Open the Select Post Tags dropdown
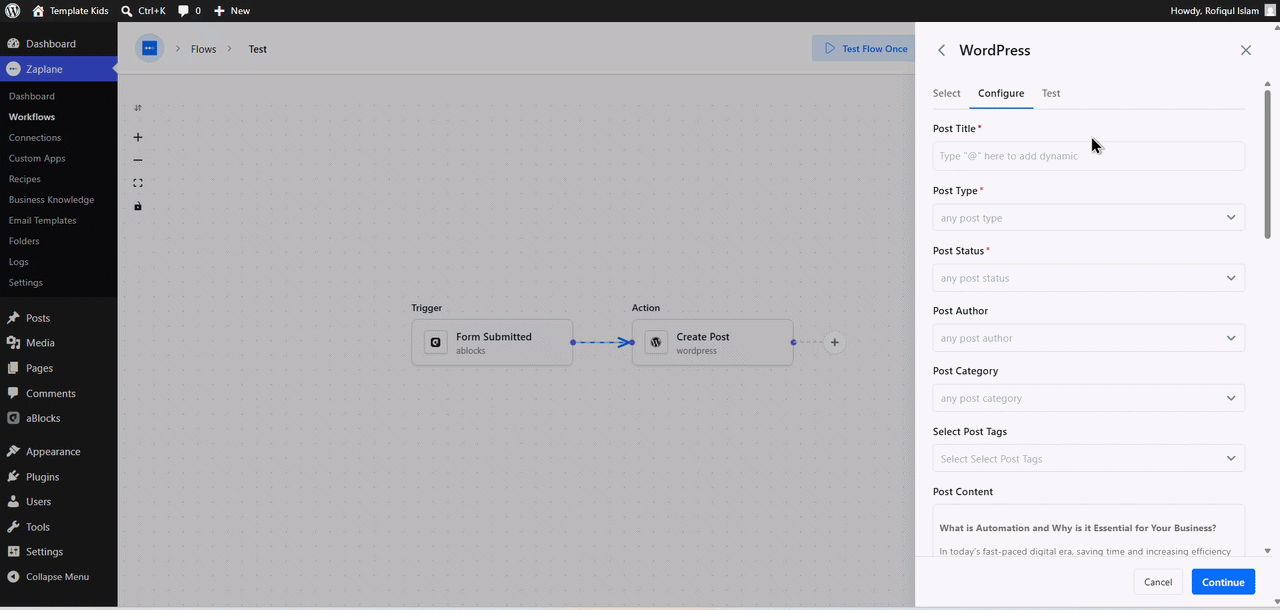This screenshot has width=1280, height=610. [x=1088, y=458]
